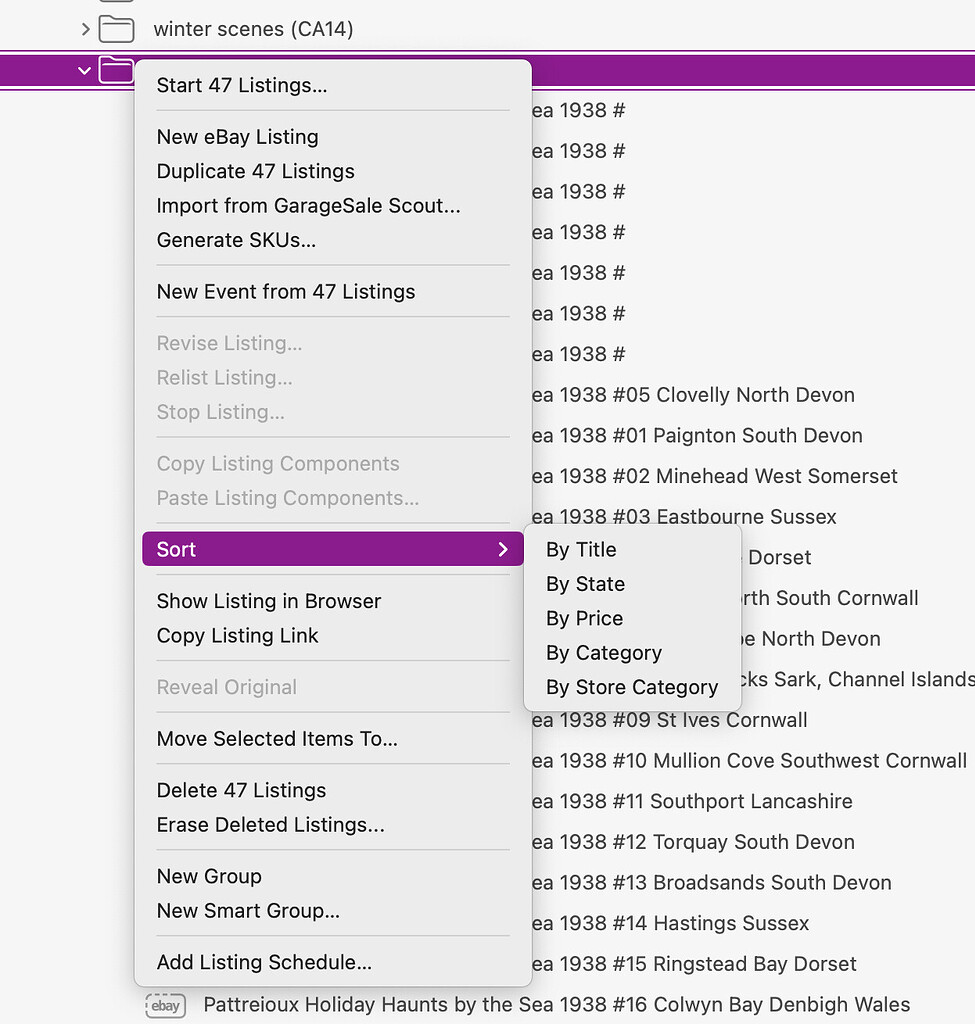Screen dimensions: 975x1024
Task: Open the Sort submenu arrow
Action: [x=503, y=549]
